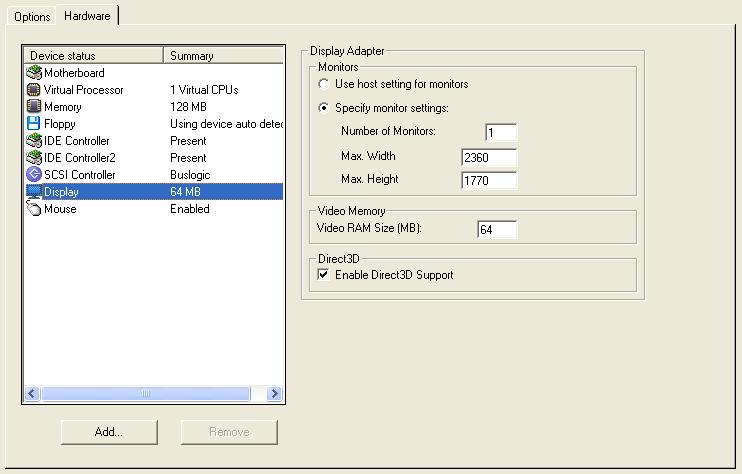Click the Remove button
This screenshot has width=742, height=474.
point(229,432)
